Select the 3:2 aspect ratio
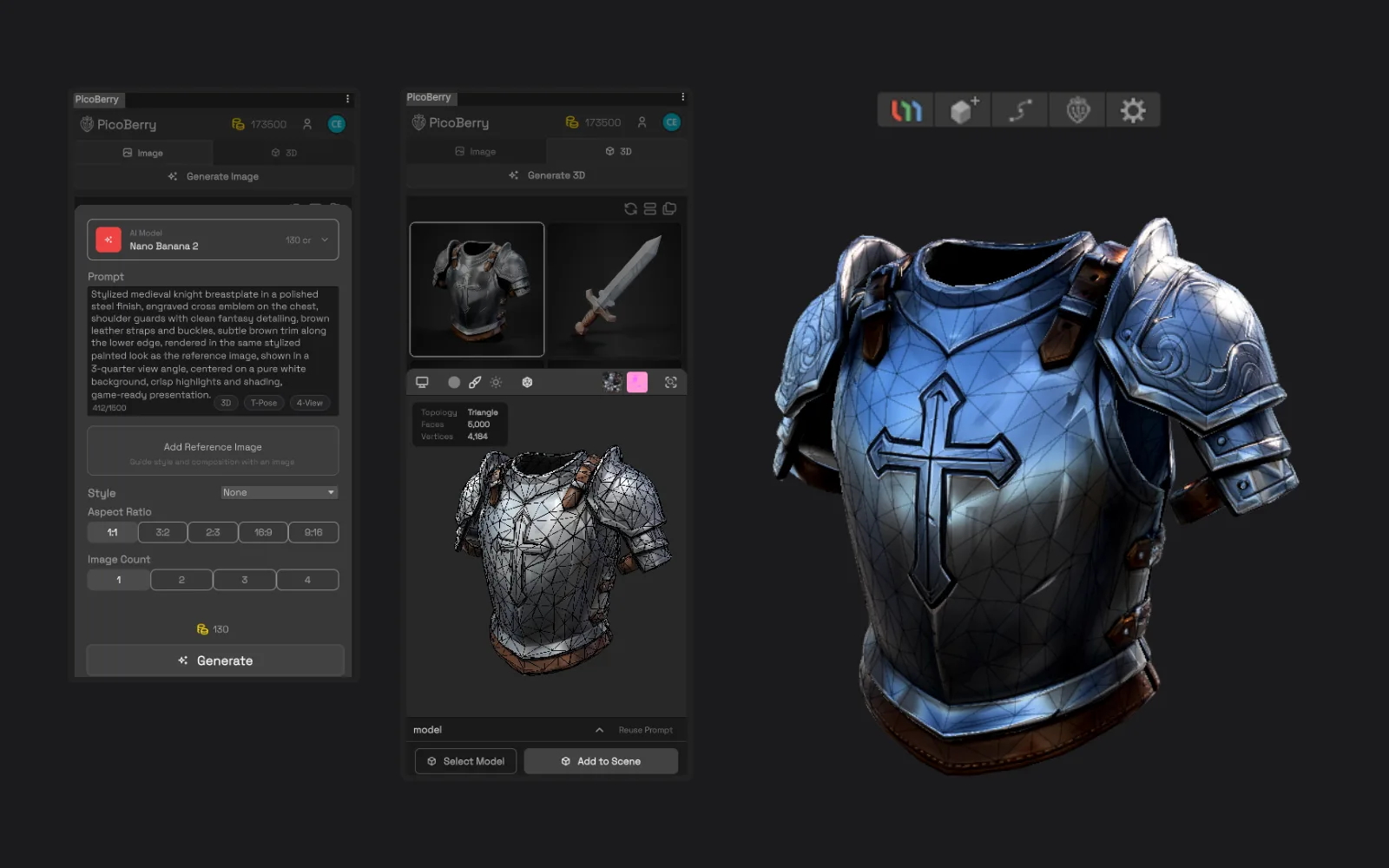 click(x=162, y=532)
